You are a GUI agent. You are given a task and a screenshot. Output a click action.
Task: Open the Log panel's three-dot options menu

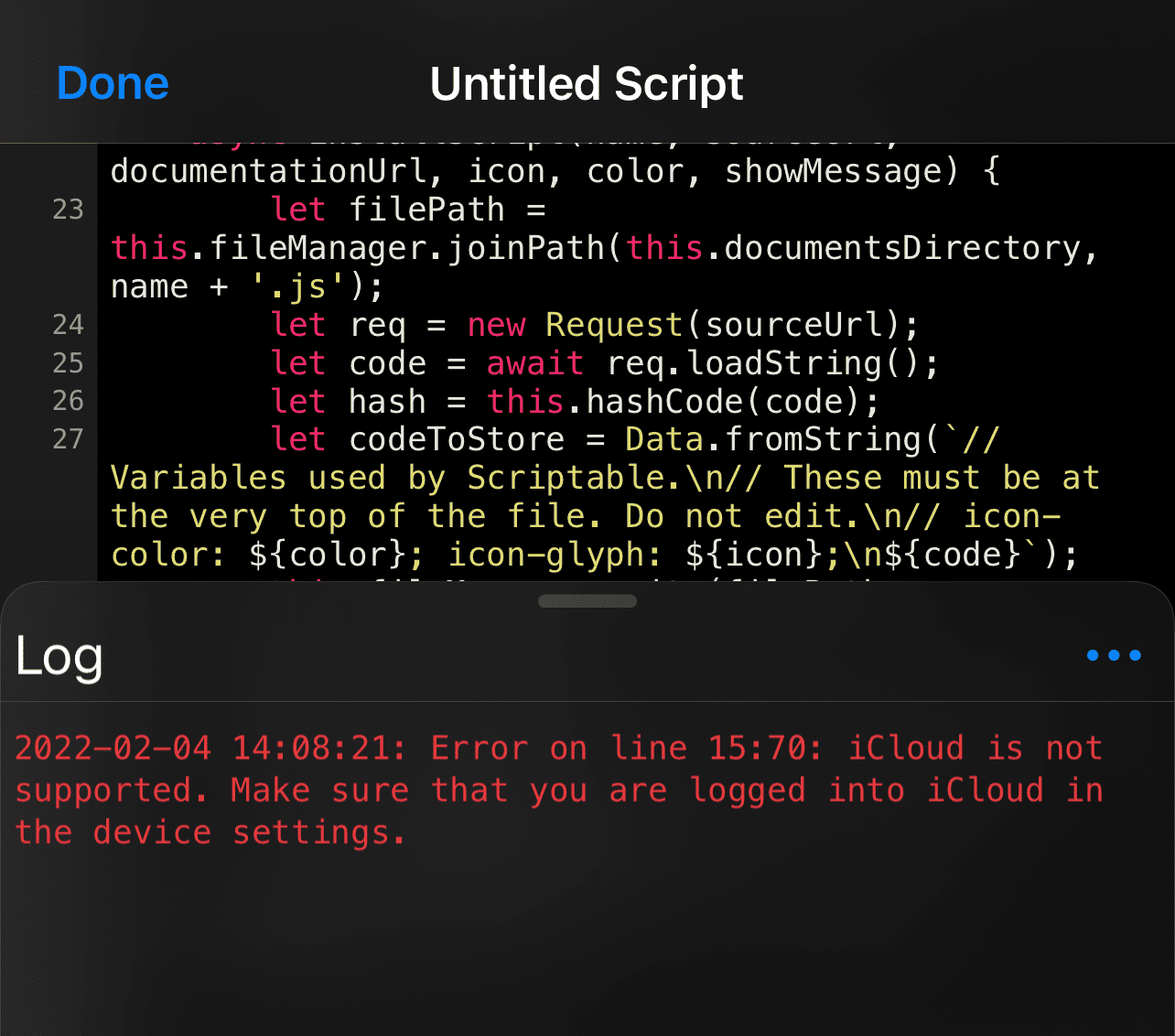click(1114, 655)
